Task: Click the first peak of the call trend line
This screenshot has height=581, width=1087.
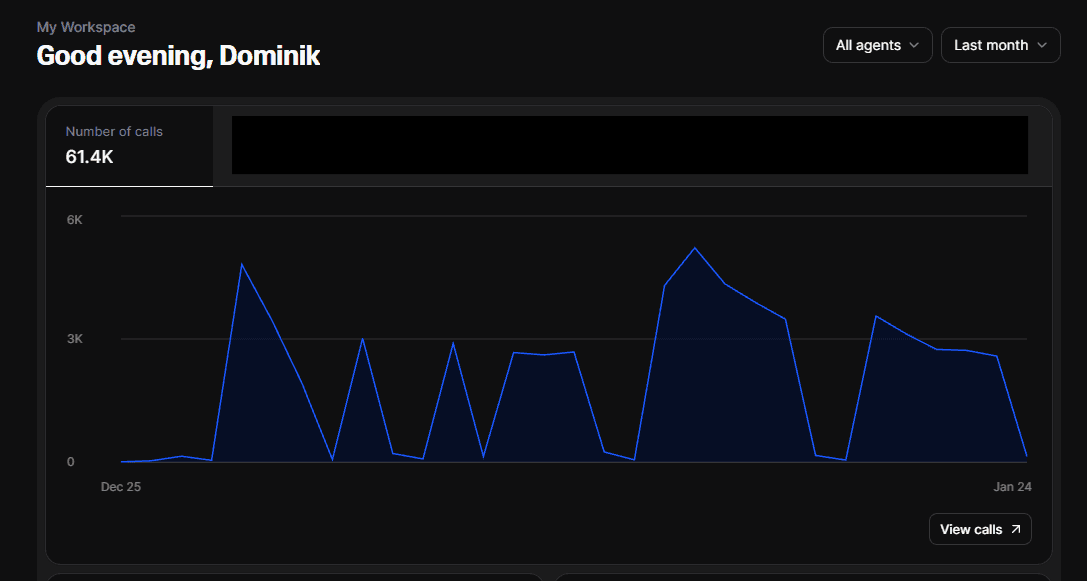Action: point(242,264)
